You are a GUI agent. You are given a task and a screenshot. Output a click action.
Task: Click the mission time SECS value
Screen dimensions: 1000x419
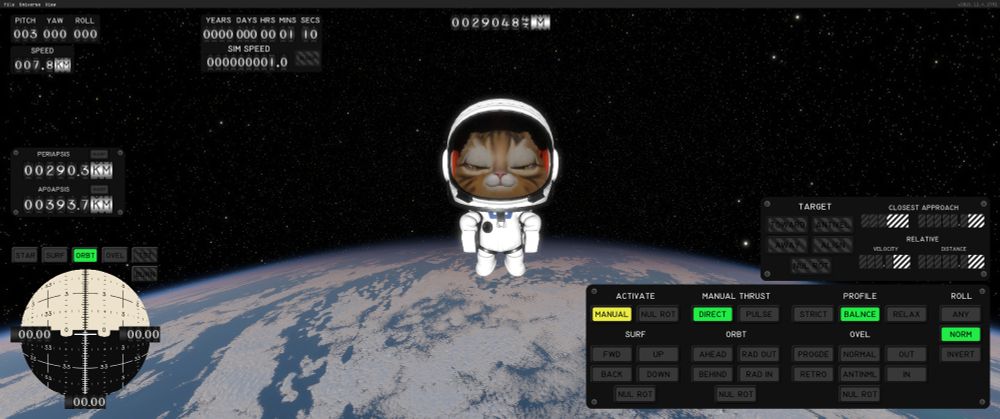[x=309, y=34]
